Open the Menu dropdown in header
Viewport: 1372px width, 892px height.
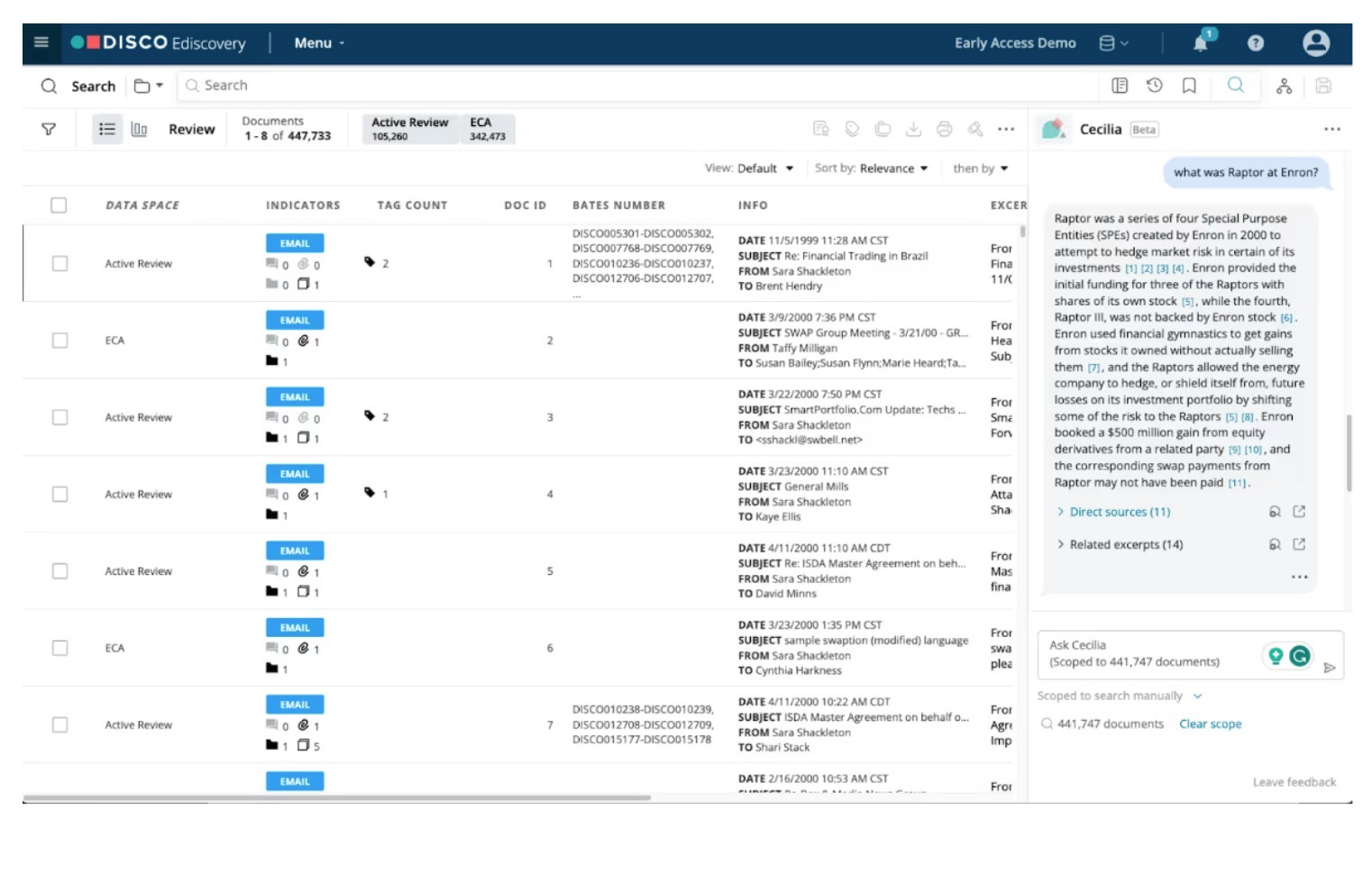pyautogui.click(x=319, y=42)
